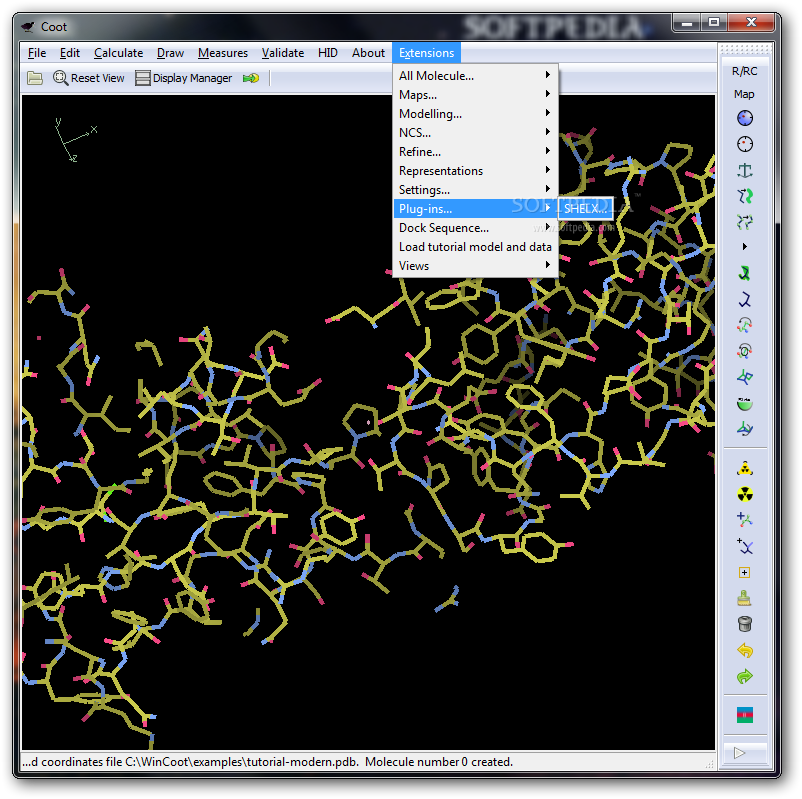Select the Rigid Body Fit Zone tool
Viewport: 802px width, 799px height.
click(745, 196)
